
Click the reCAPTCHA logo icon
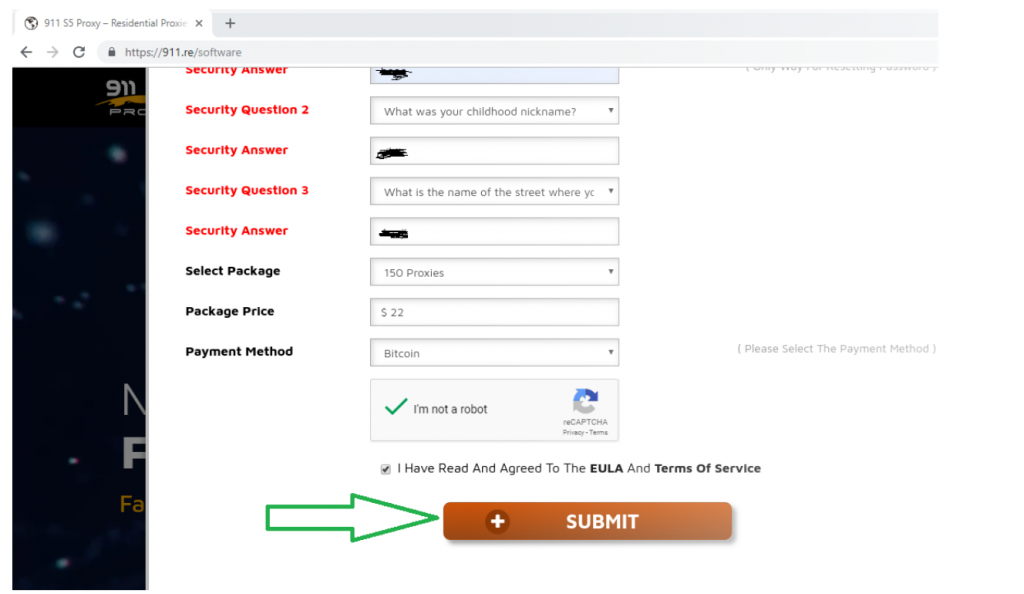coord(586,401)
